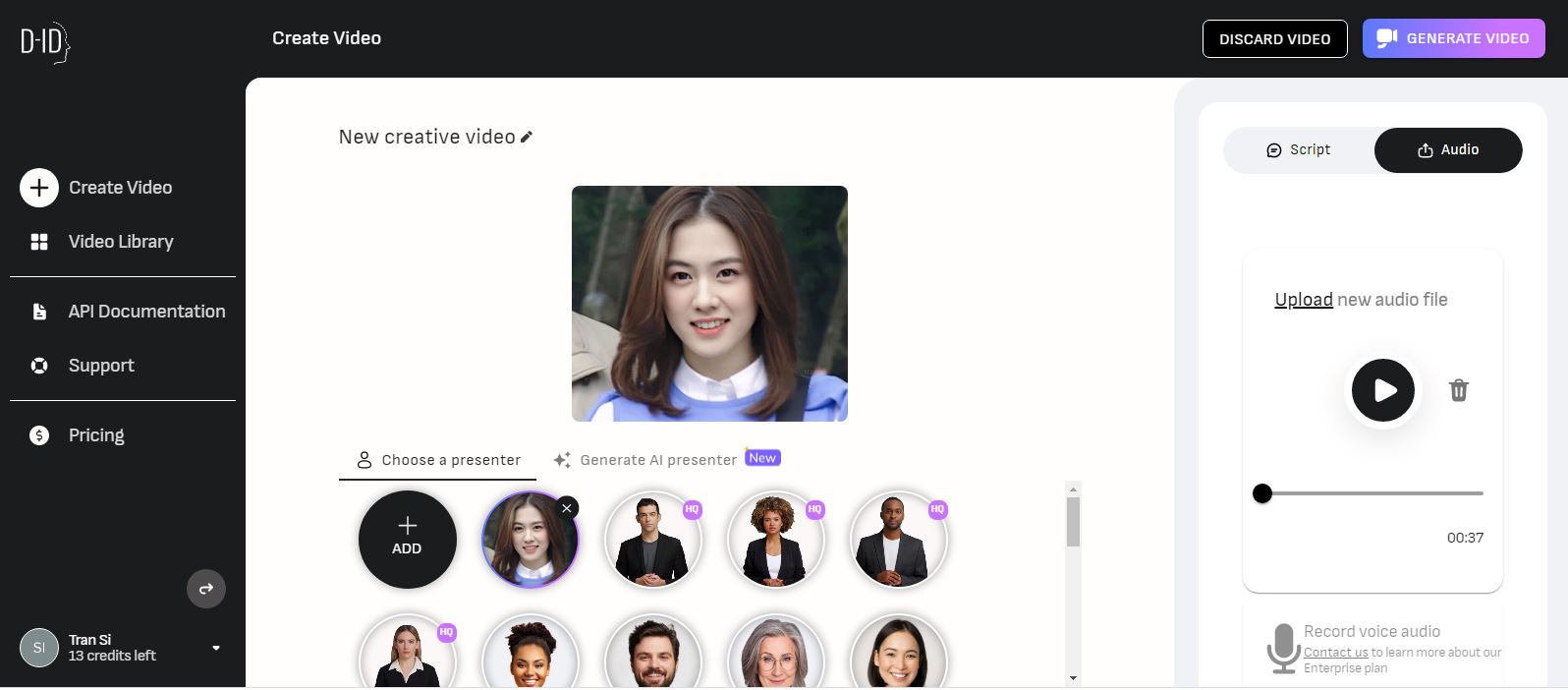Open the Pricing page
Viewport: 1568px width, 690px height.
click(95, 435)
